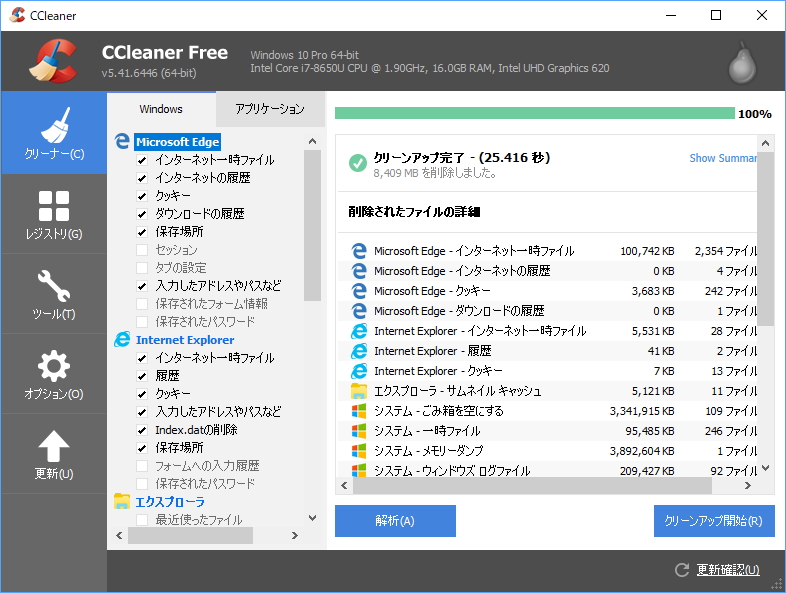Uncheck the Index.datの削除 checkbox
Viewport: 786px width, 593px height.
[x=142, y=430]
